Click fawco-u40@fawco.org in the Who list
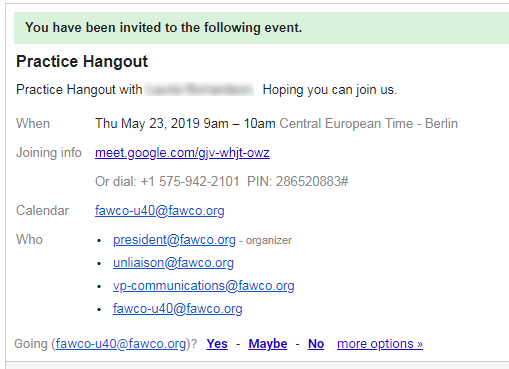The width and height of the screenshot is (509, 369). (x=178, y=309)
